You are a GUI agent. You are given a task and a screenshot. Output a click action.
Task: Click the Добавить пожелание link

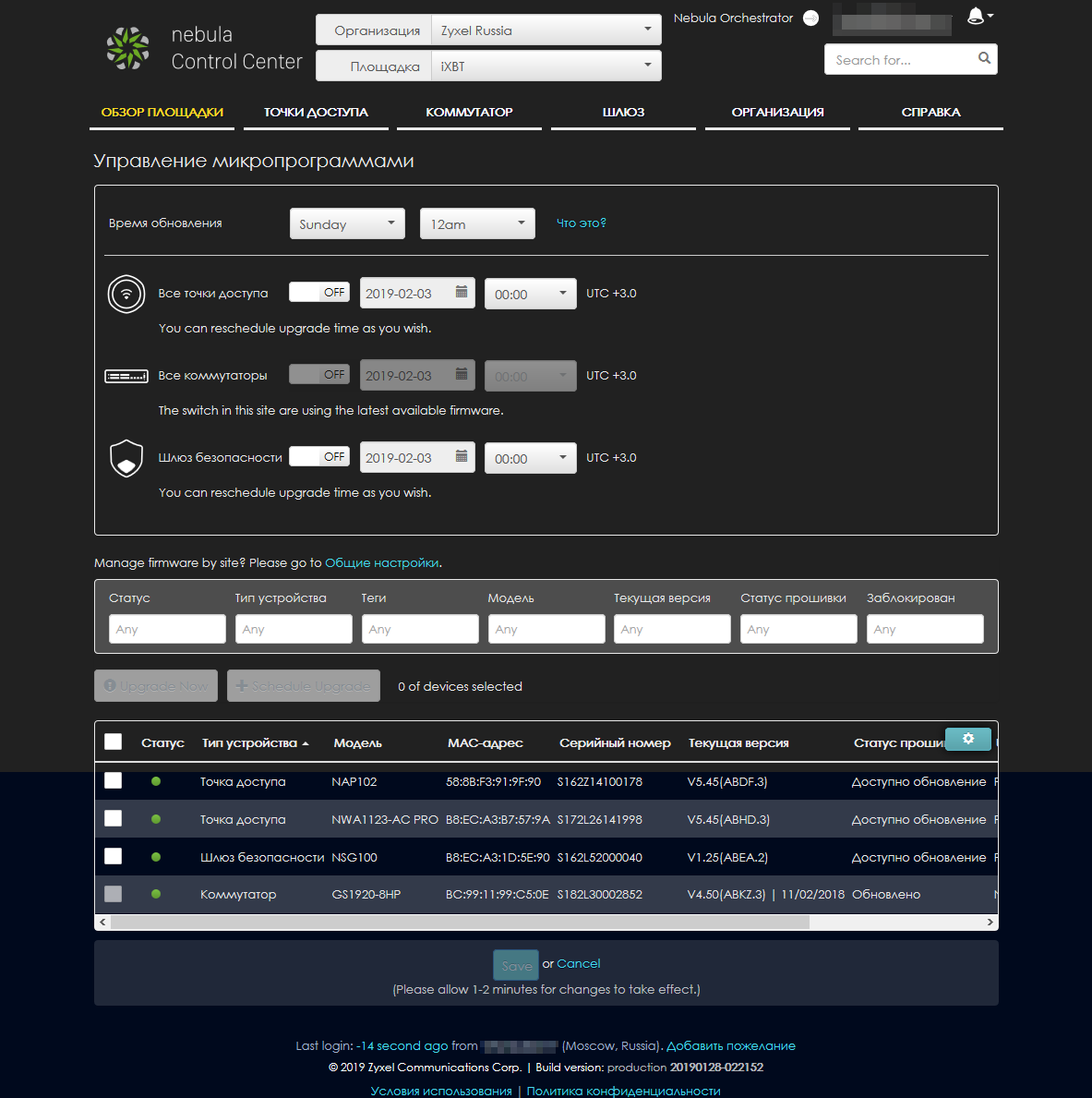point(731,1045)
